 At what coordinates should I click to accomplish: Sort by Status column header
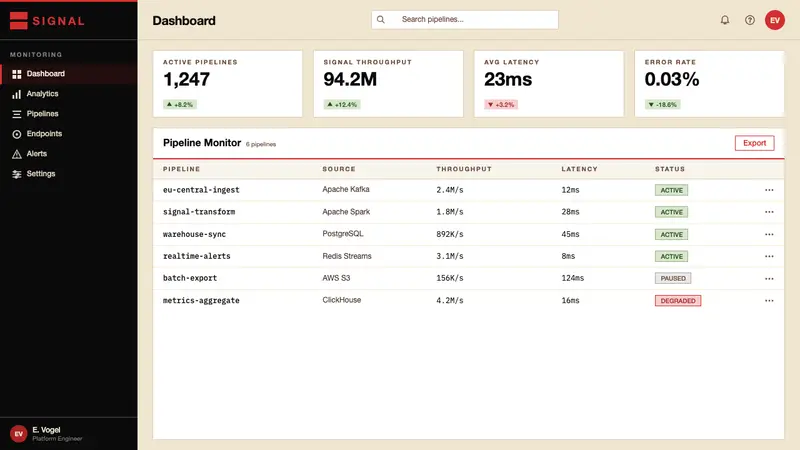coord(670,169)
